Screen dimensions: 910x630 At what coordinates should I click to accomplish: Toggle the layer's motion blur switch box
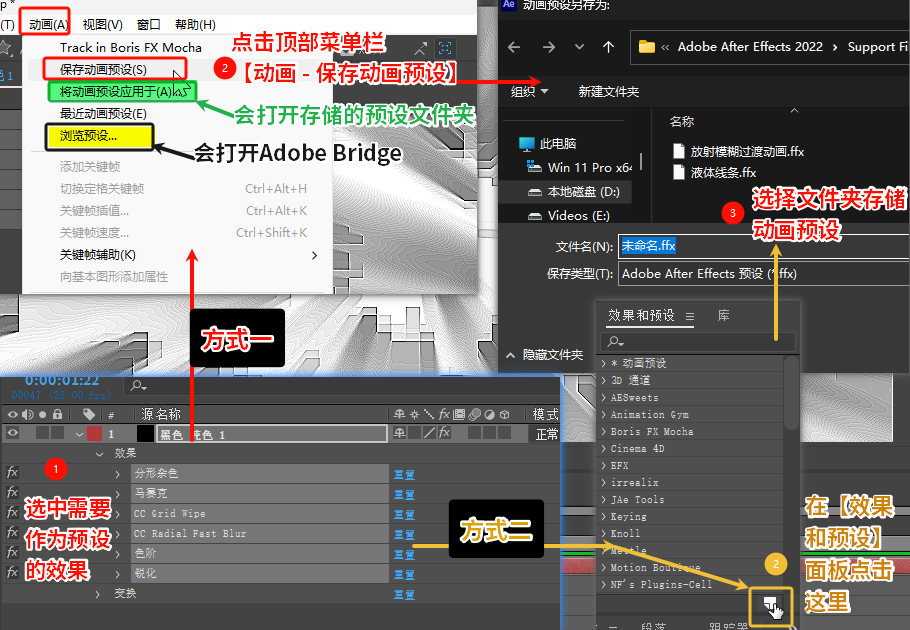[475, 433]
